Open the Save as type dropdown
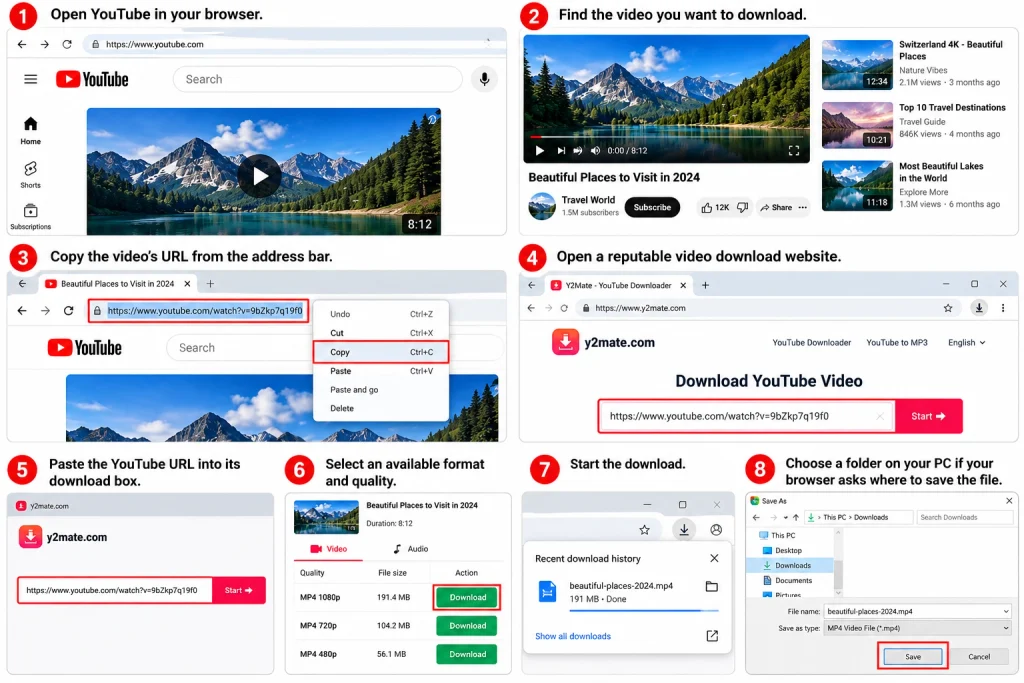 (x=918, y=628)
